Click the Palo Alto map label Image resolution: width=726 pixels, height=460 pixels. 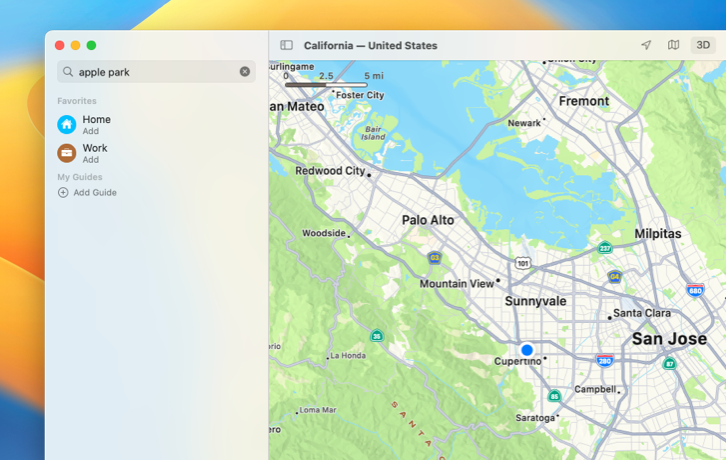[x=428, y=220]
